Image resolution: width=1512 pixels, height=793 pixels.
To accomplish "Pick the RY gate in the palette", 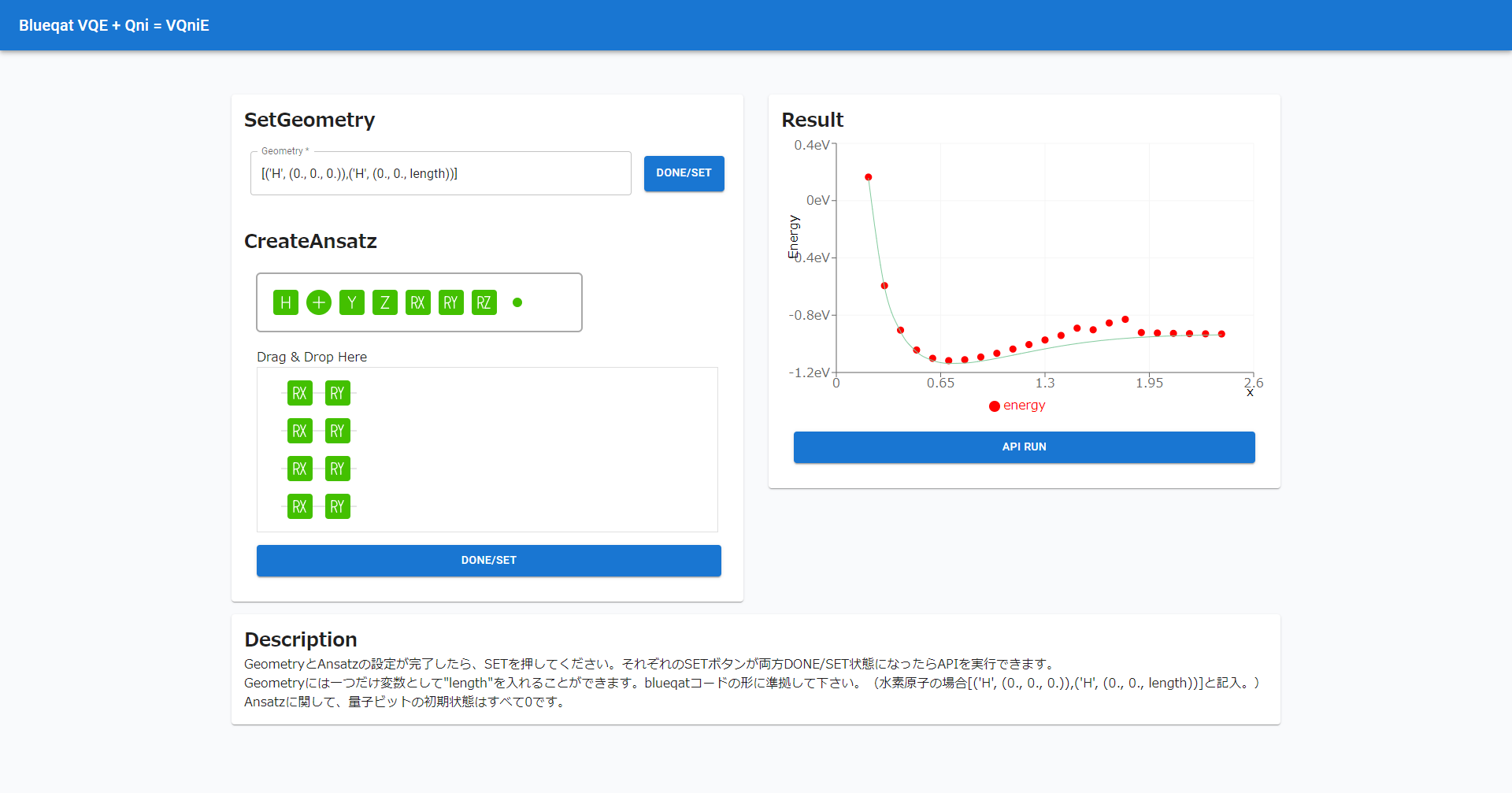I will point(451,302).
